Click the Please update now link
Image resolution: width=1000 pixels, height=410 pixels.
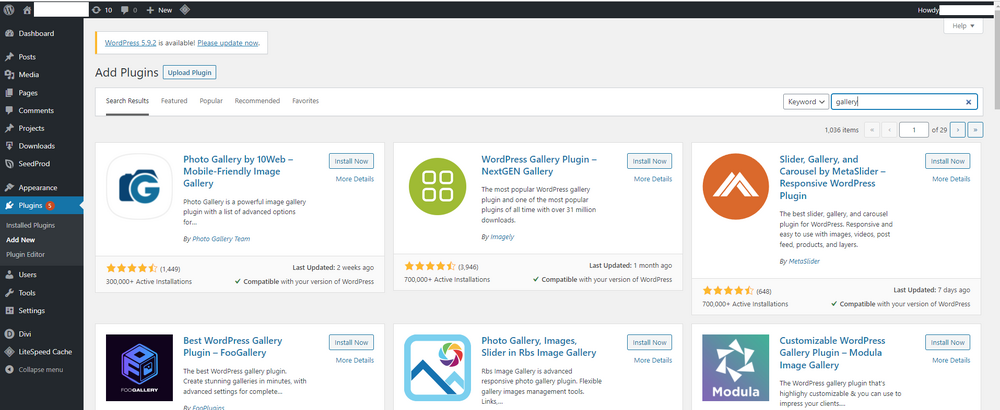point(228,43)
